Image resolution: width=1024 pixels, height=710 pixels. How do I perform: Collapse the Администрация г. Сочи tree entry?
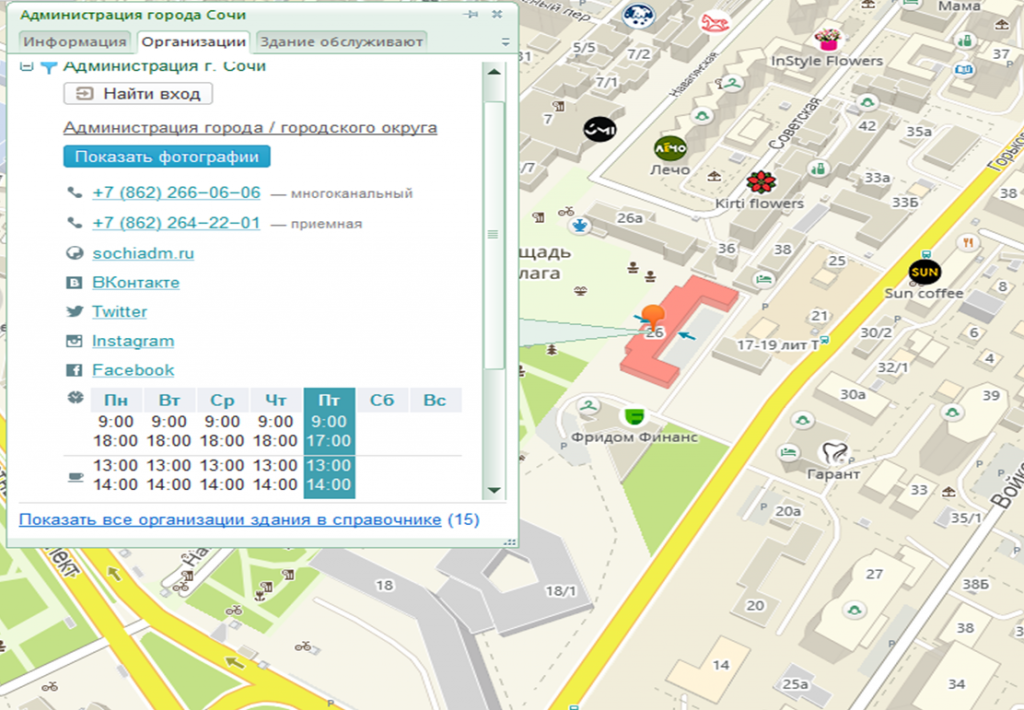coord(26,67)
